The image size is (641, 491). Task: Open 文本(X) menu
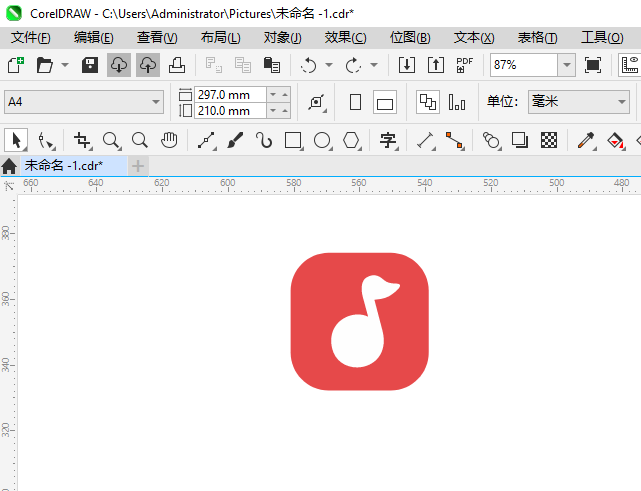click(474, 38)
